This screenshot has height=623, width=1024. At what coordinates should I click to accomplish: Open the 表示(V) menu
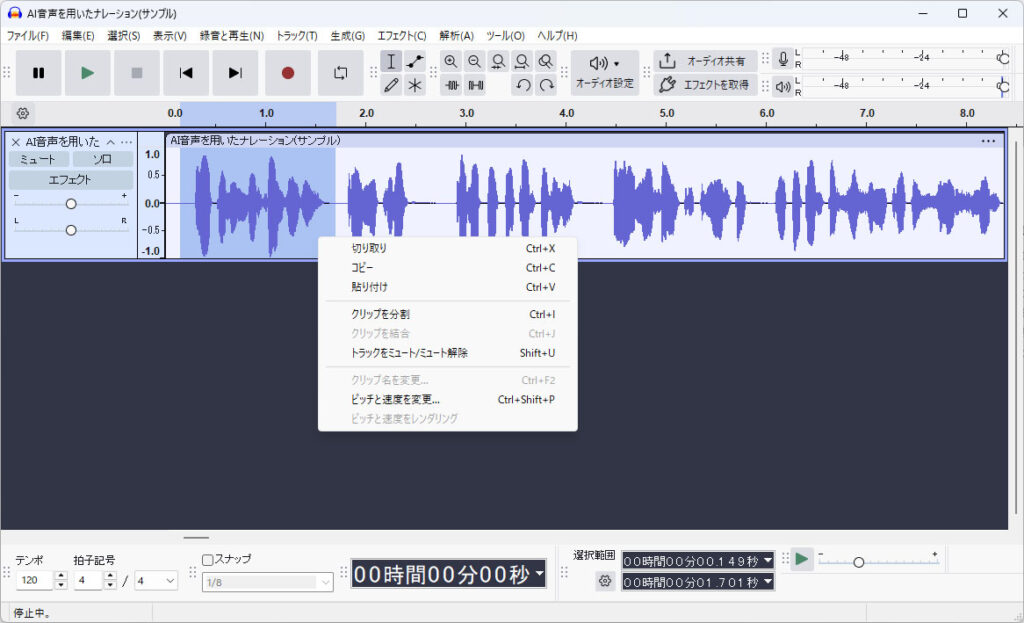170,36
